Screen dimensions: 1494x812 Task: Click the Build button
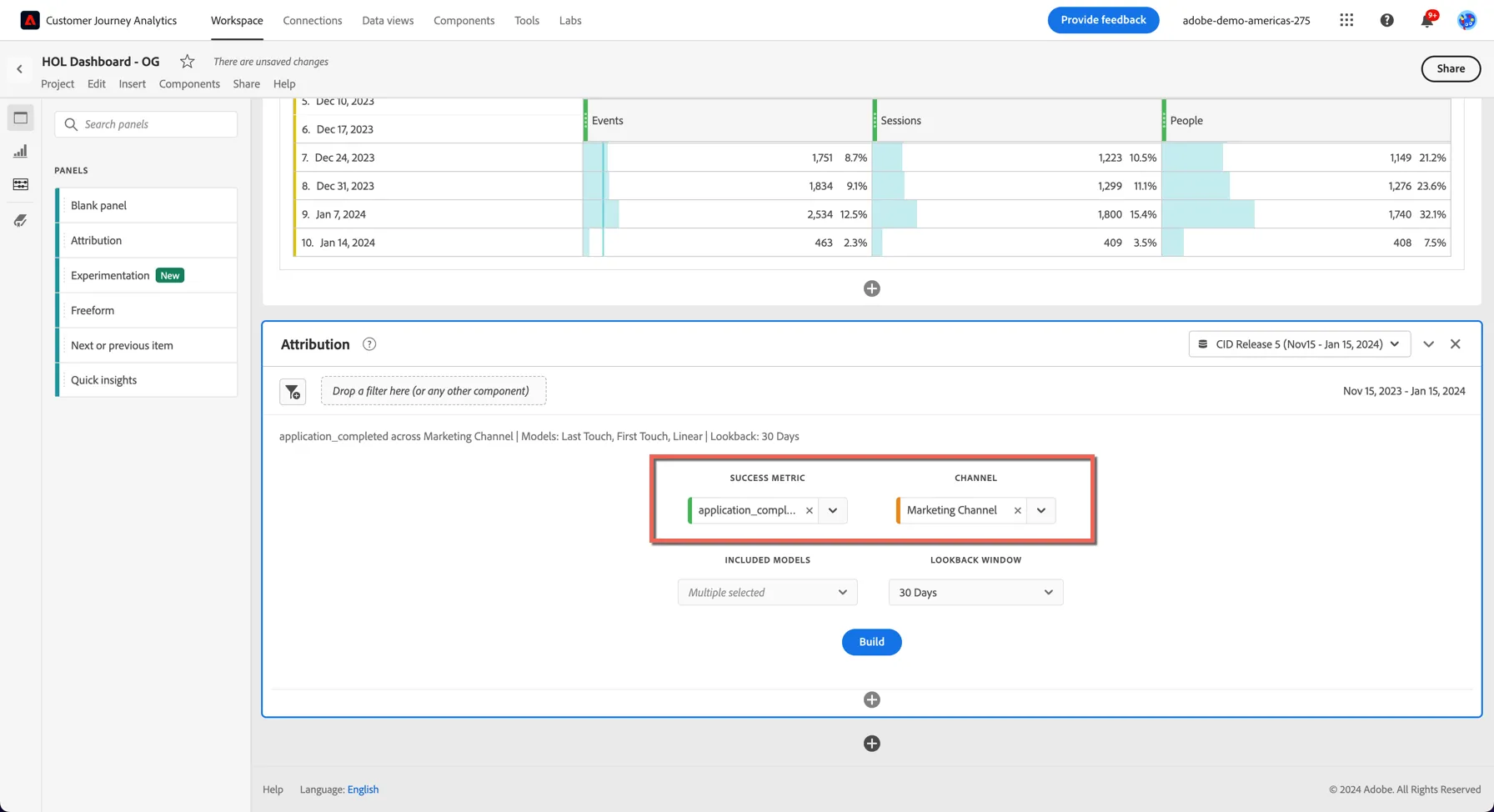coord(871,642)
